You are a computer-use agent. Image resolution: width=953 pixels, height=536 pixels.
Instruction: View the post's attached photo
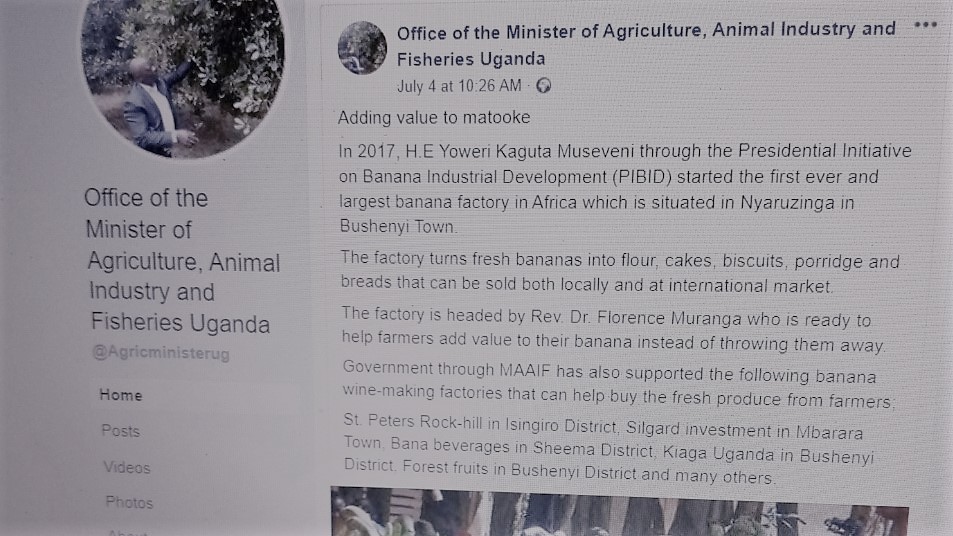620,512
